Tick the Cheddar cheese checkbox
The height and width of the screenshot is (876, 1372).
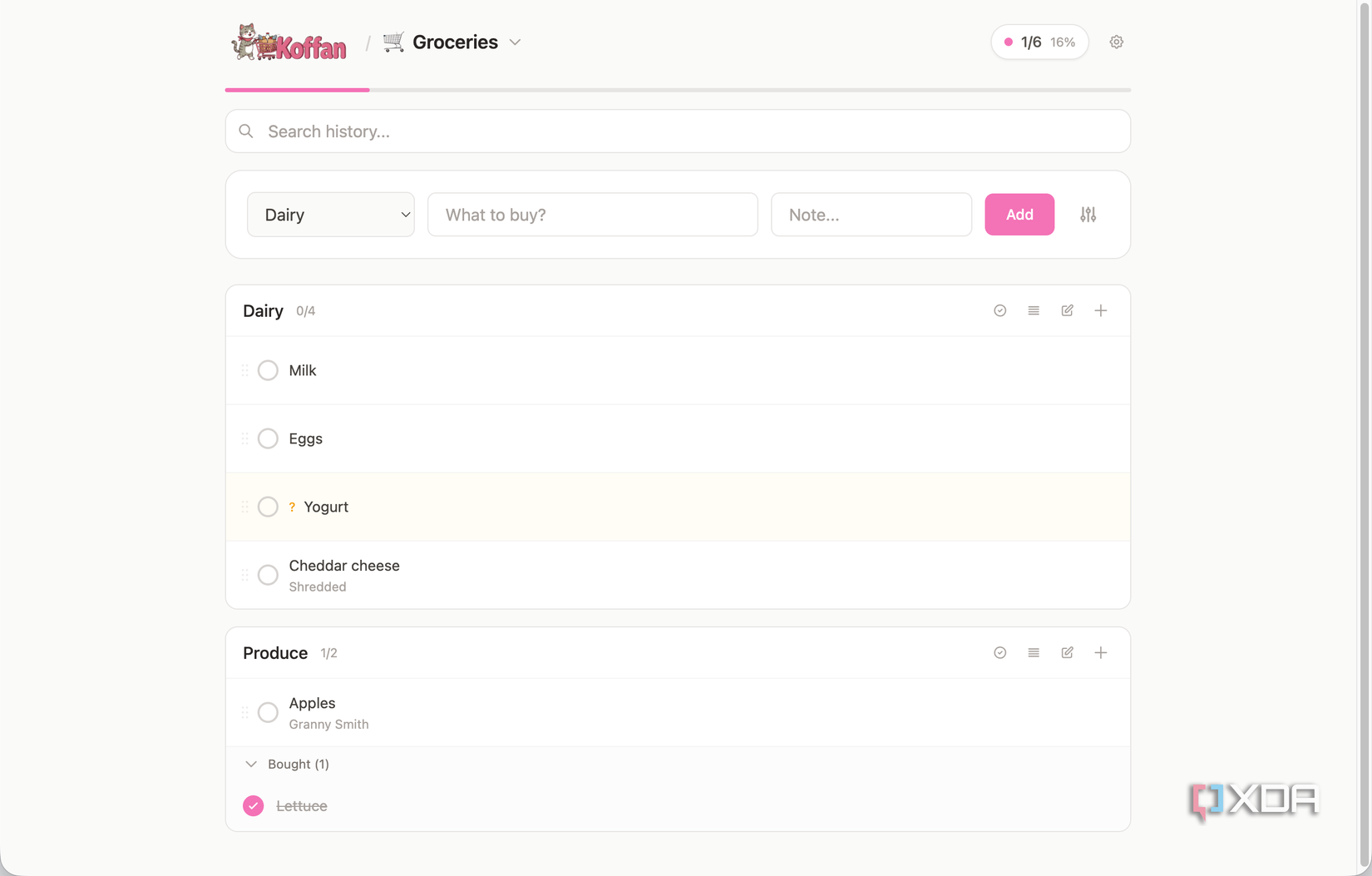coord(268,575)
